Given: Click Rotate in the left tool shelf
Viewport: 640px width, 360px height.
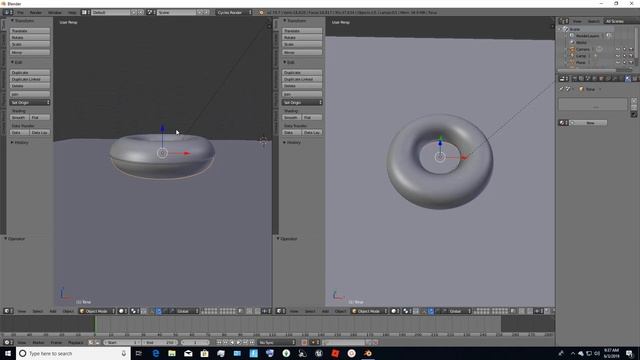Looking at the screenshot, I should 30,38.
